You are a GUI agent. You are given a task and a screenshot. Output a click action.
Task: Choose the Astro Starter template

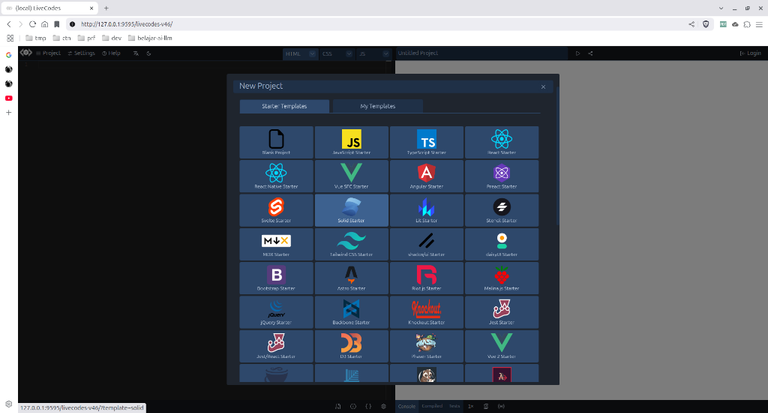pyautogui.click(x=351, y=278)
